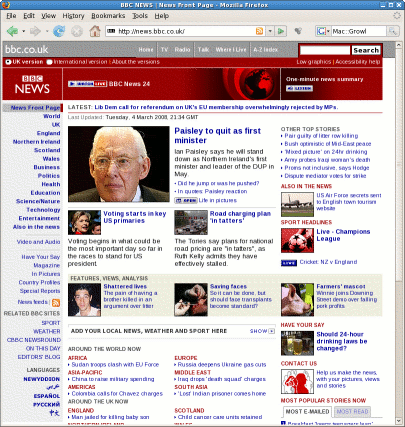Open the Bookmarks menu

(x=108, y=16)
